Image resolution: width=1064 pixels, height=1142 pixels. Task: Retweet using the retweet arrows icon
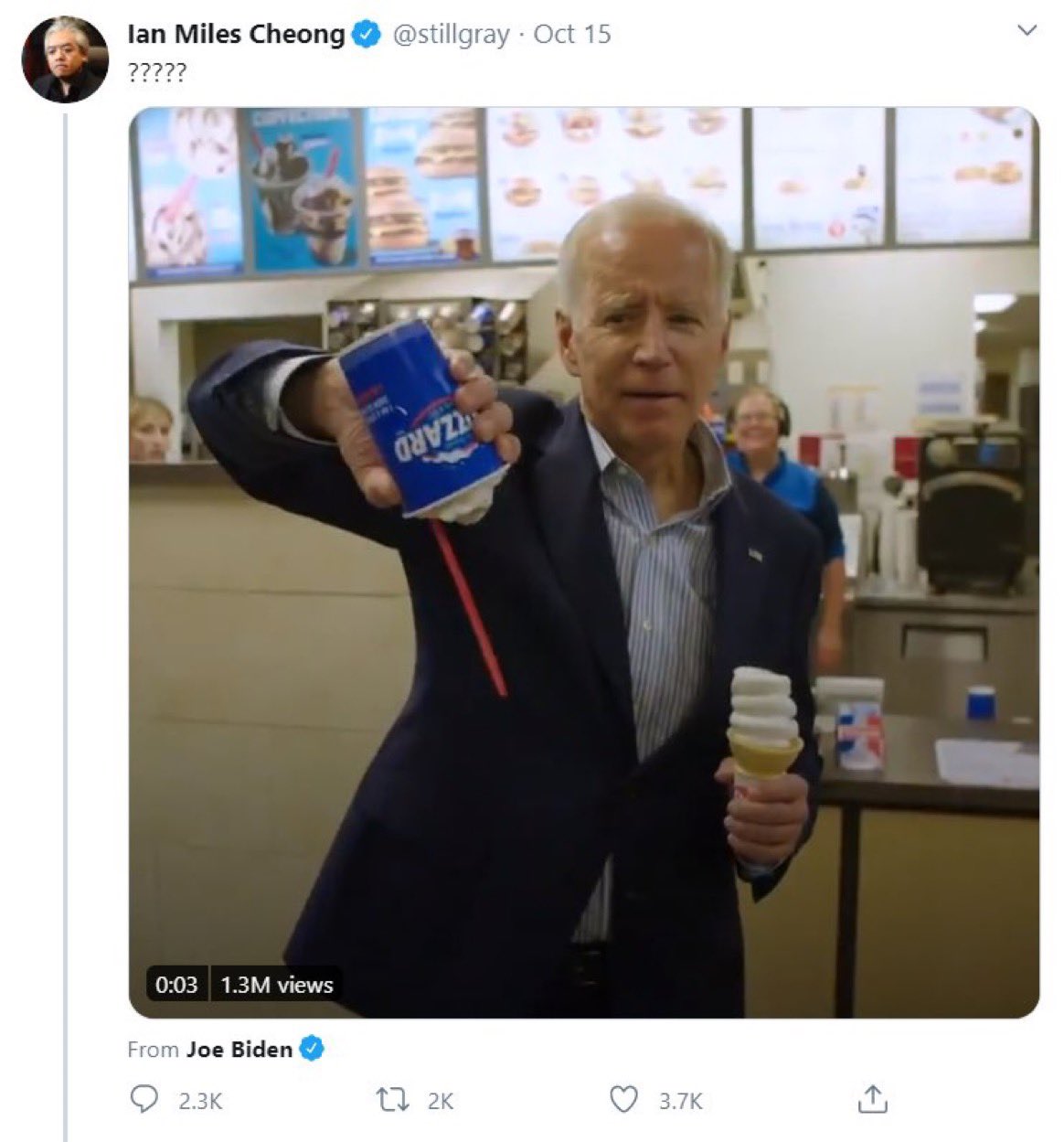click(x=392, y=1099)
